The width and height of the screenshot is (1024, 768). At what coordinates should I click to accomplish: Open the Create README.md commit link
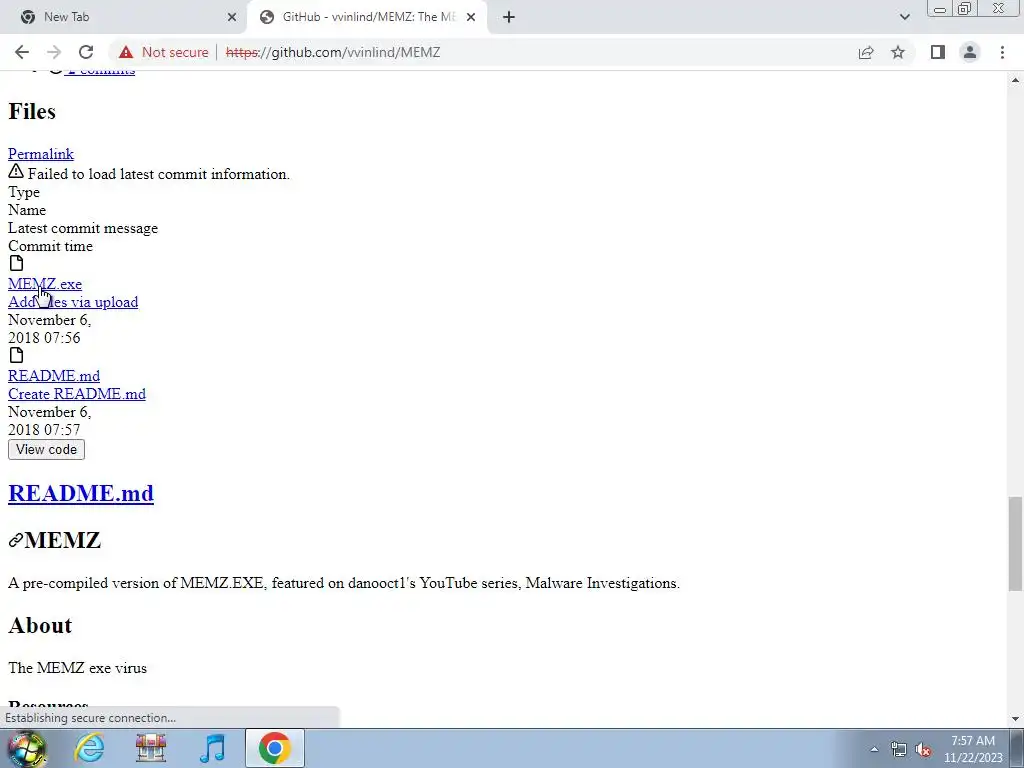coord(77,394)
